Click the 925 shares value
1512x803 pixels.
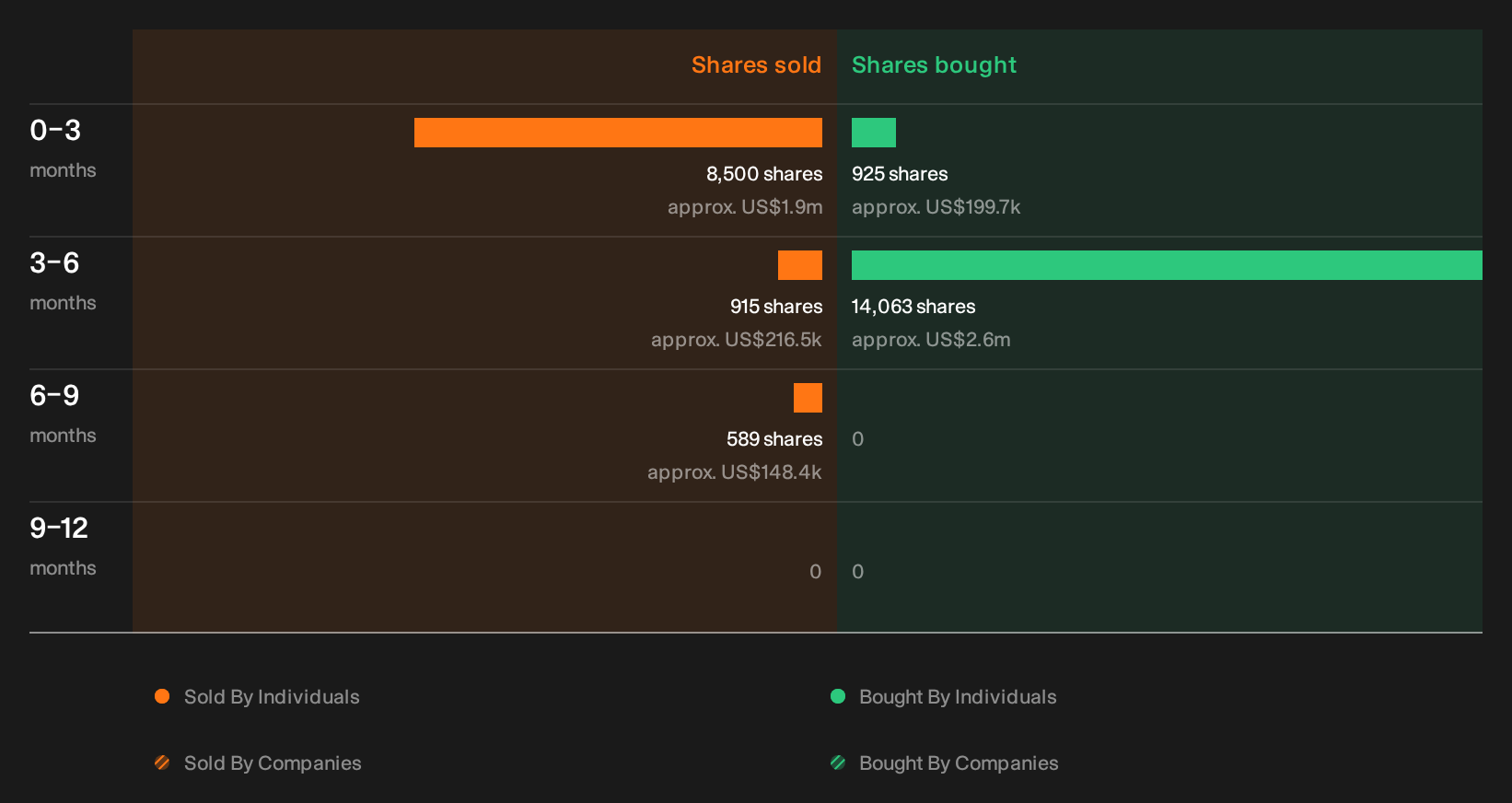coord(900,174)
